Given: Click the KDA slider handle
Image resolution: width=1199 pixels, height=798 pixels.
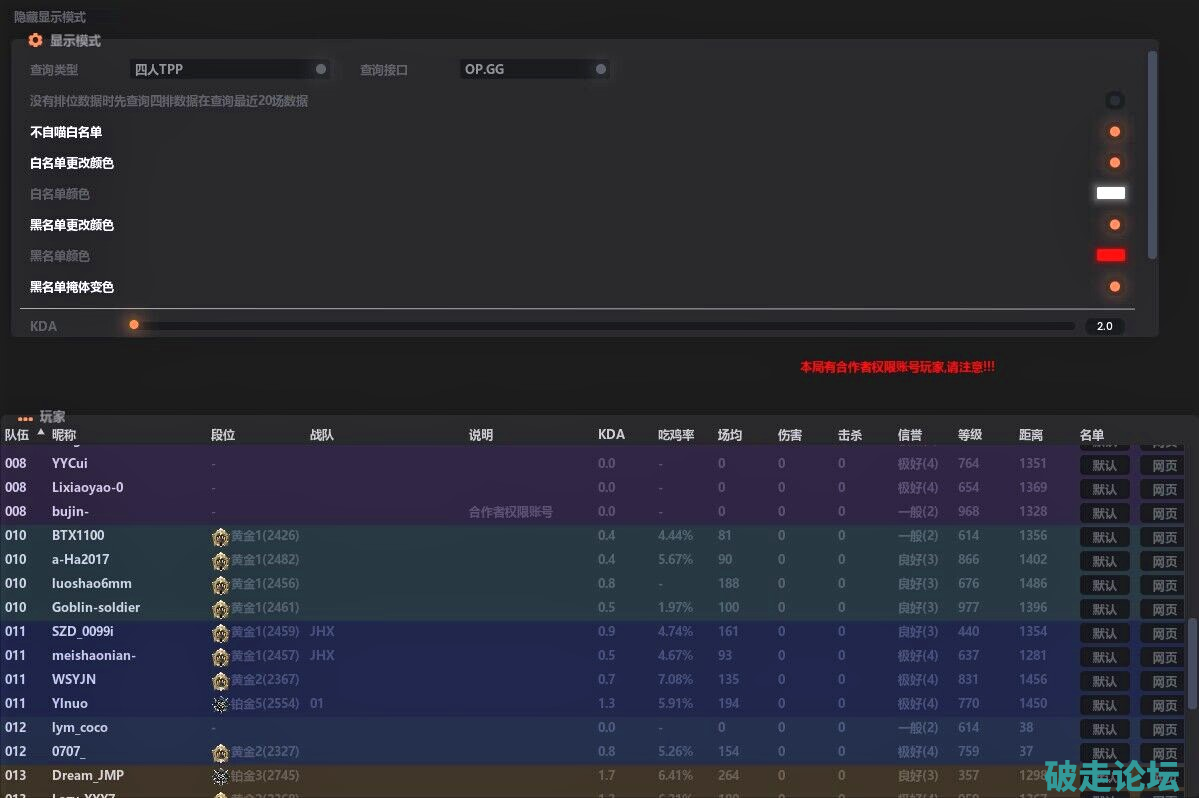Looking at the screenshot, I should point(134,325).
